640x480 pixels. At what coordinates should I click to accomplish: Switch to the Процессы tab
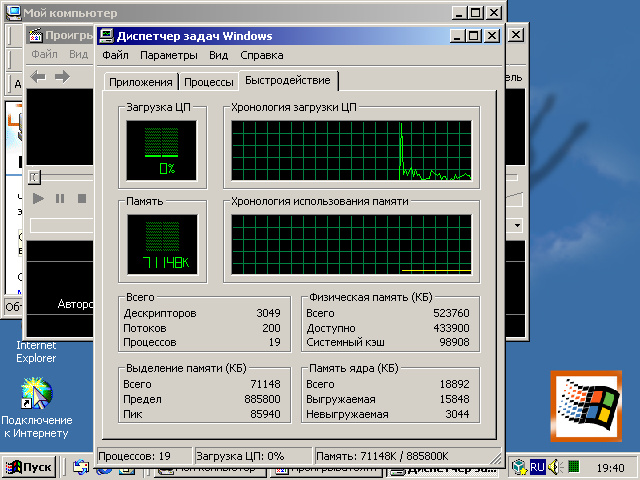click(210, 82)
